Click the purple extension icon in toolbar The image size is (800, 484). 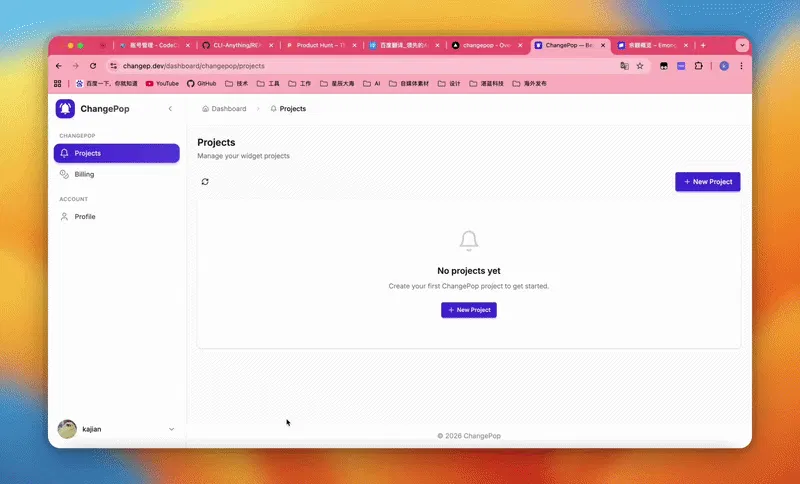[x=681, y=66]
